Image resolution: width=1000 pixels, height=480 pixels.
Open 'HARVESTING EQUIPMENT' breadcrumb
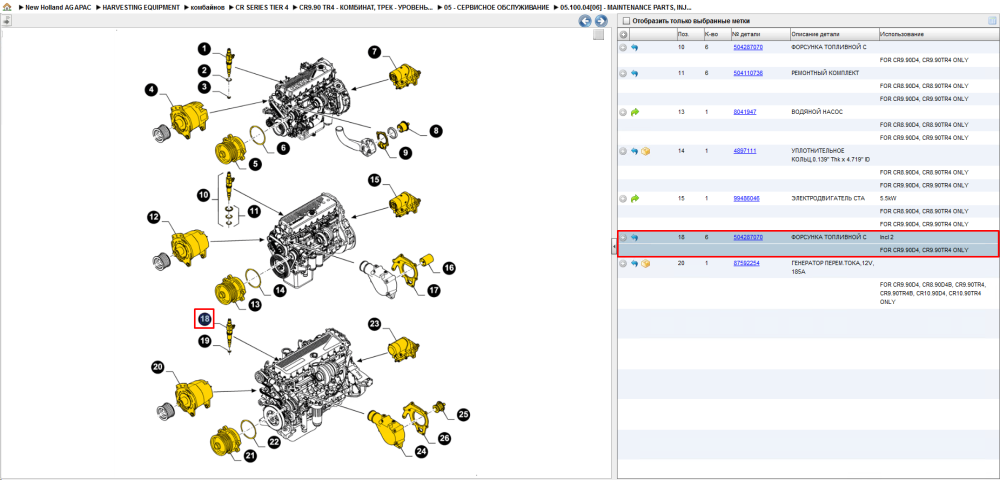click(141, 7)
